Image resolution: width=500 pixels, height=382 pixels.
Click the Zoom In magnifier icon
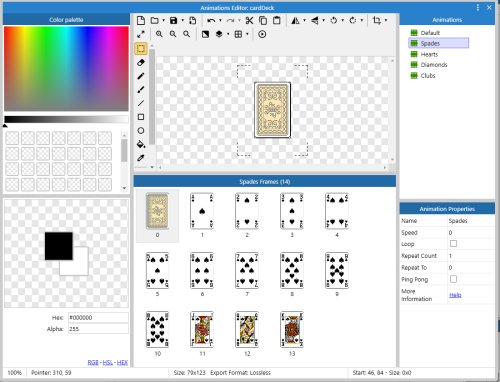[x=159, y=34]
